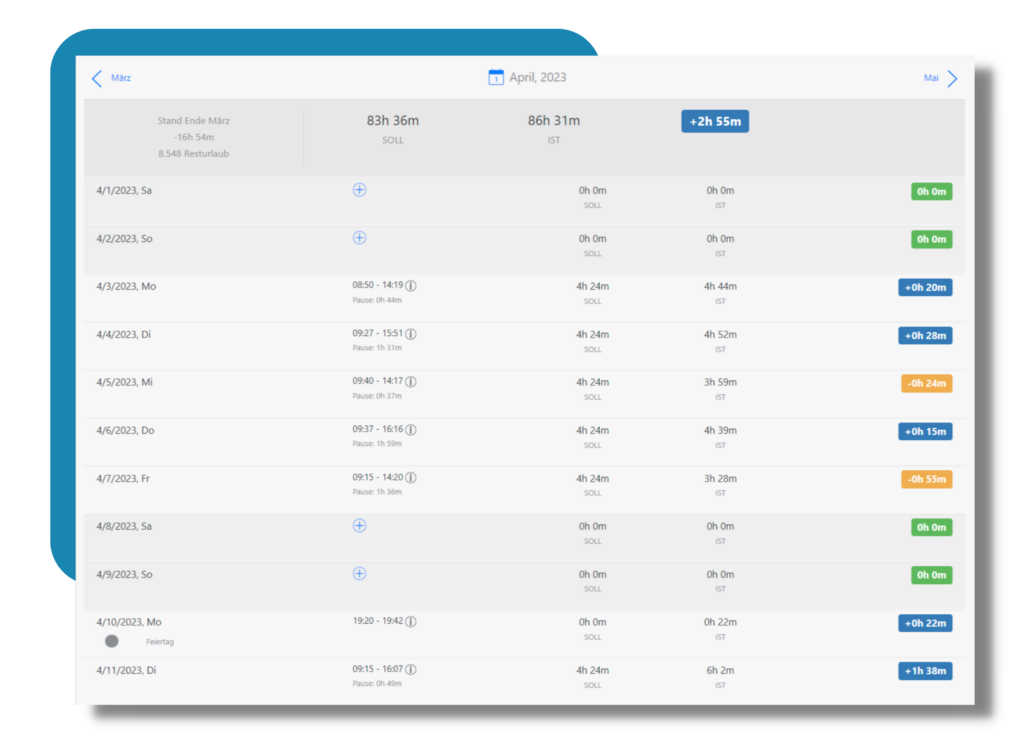Click the 19:20 - 19:42 time range
Screen dimensions: 1030x750
click(378, 621)
